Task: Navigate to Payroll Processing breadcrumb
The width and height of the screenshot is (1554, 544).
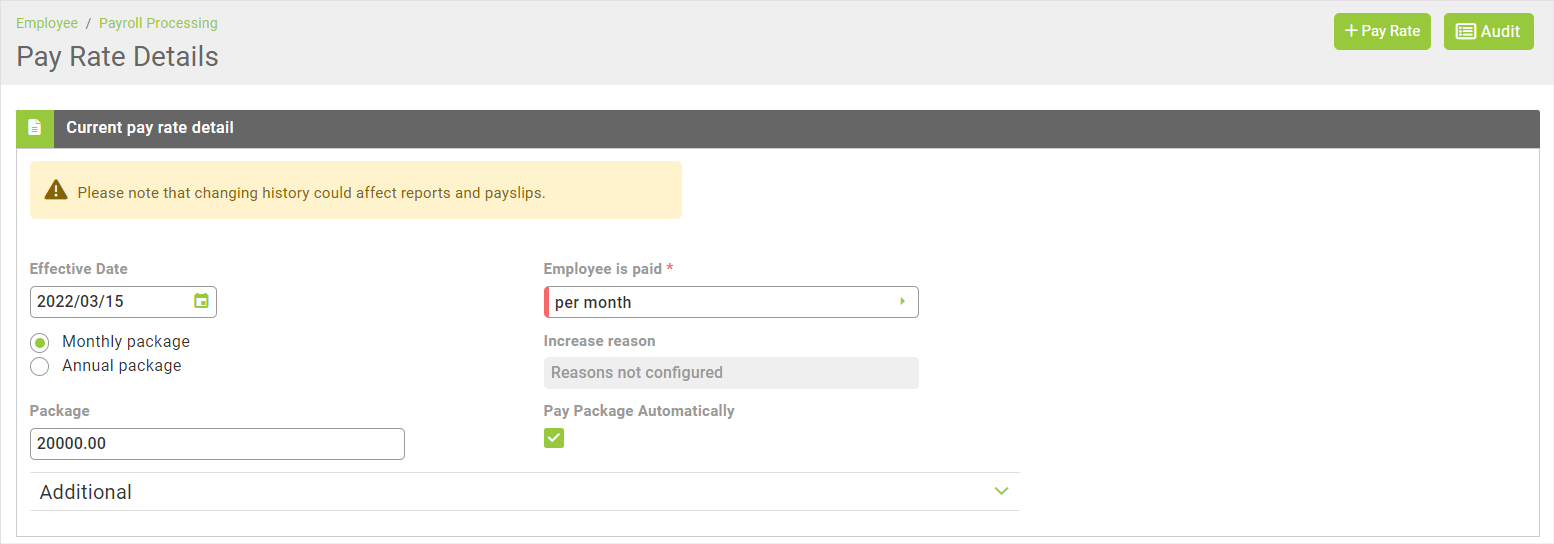Action: click(x=158, y=23)
